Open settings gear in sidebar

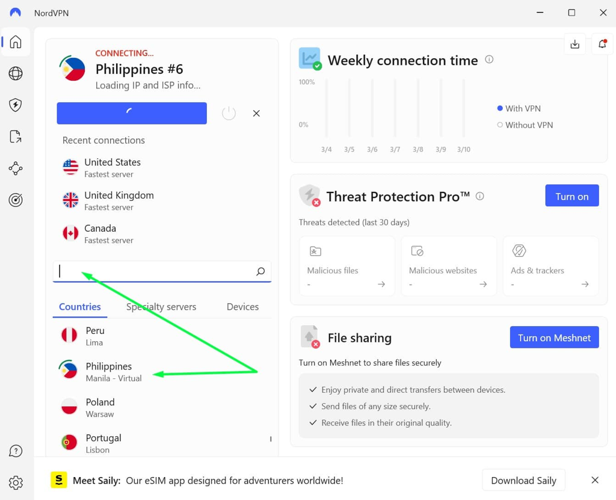click(x=16, y=482)
